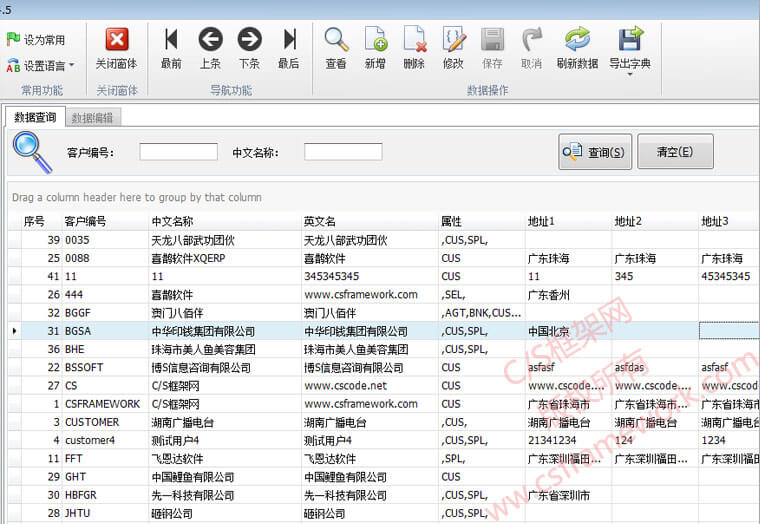Add a new record with 新增
The image size is (760, 524).
pyautogui.click(x=375, y=40)
